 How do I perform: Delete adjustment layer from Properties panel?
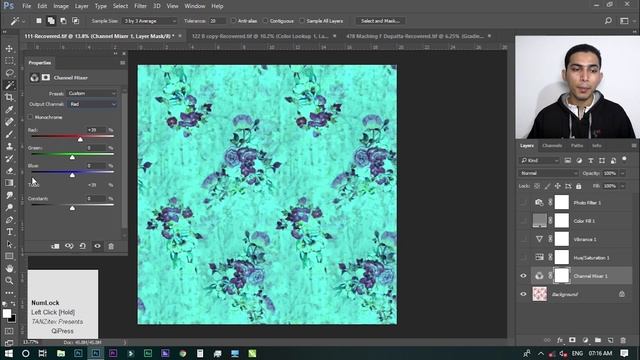(x=111, y=246)
